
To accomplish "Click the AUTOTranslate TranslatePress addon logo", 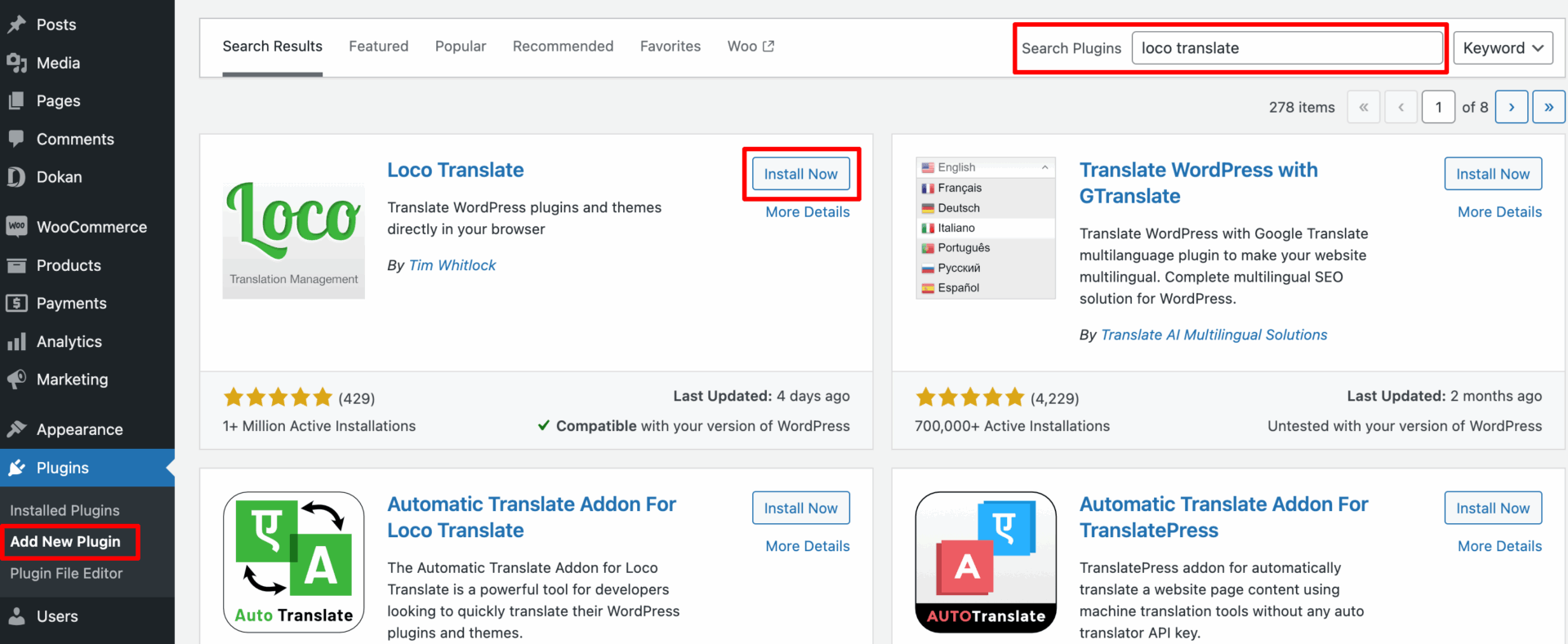I will pyautogui.click(x=986, y=562).
